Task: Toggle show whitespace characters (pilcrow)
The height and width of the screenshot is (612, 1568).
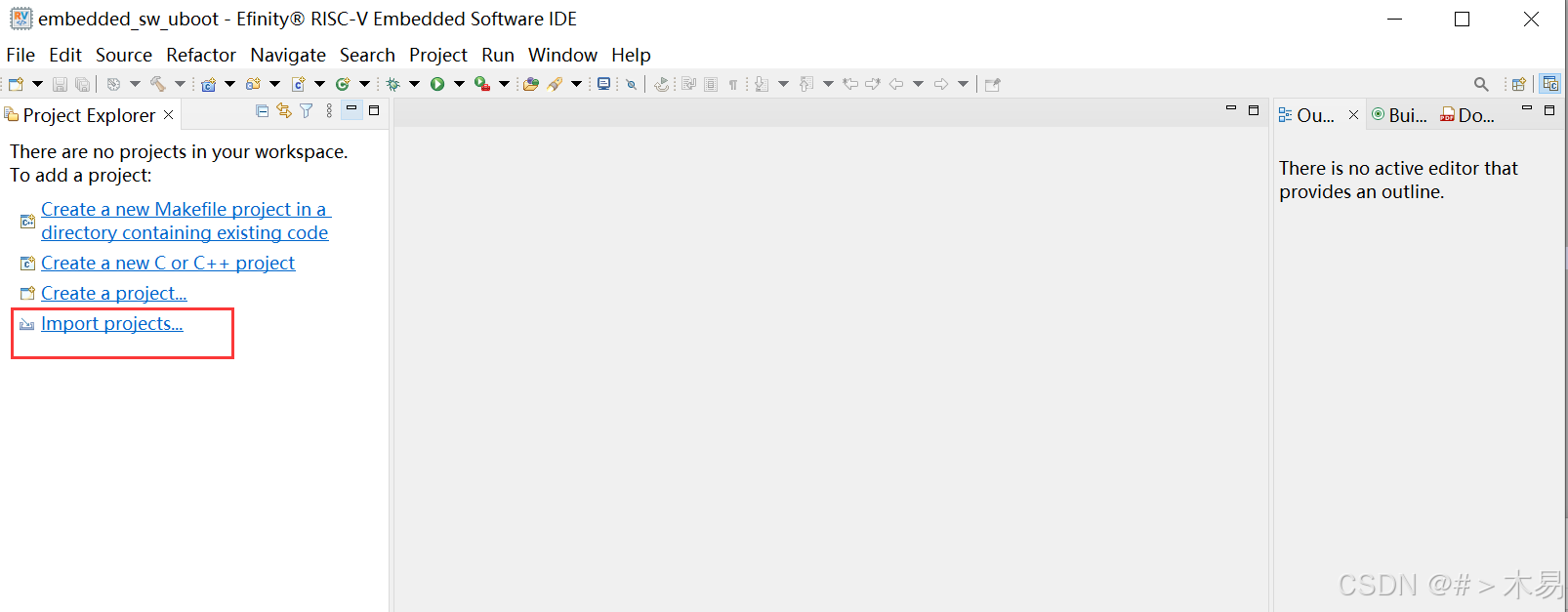Action: point(732,84)
